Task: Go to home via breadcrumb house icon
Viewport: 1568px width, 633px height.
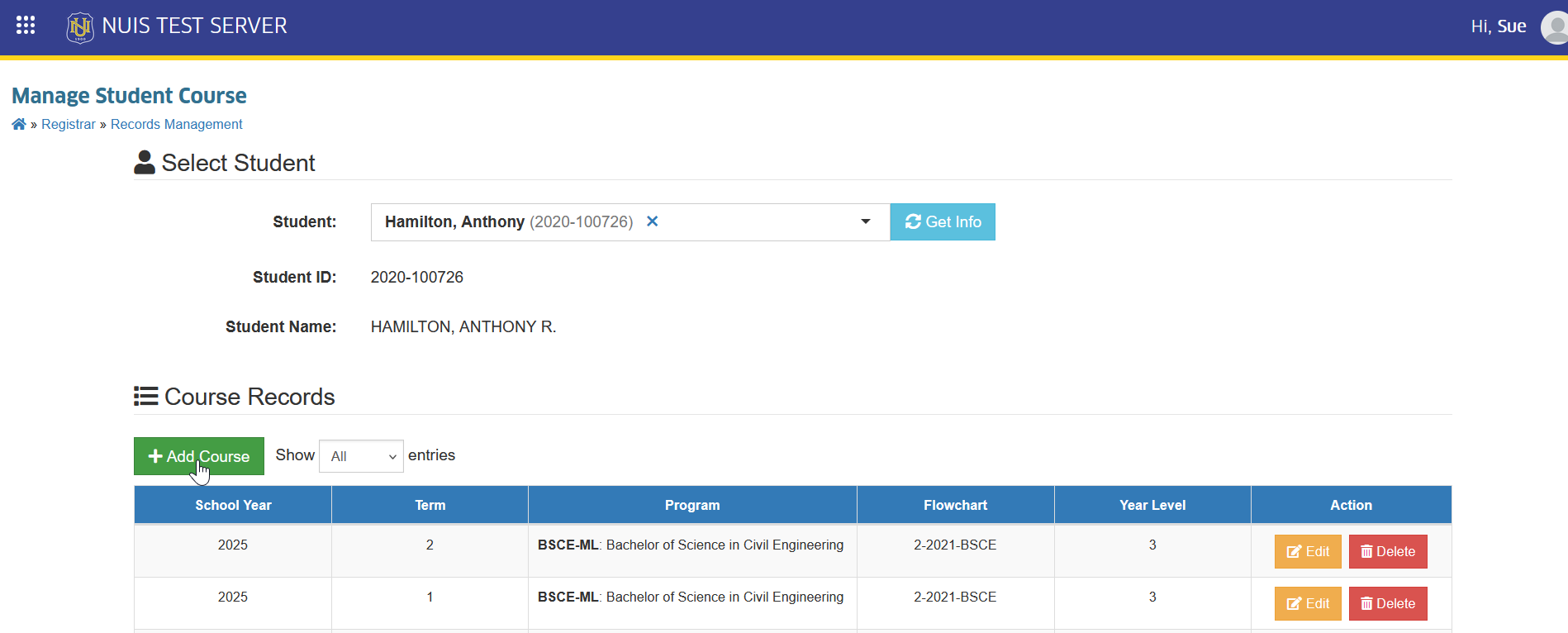Action: pyautogui.click(x=19, y=124)
